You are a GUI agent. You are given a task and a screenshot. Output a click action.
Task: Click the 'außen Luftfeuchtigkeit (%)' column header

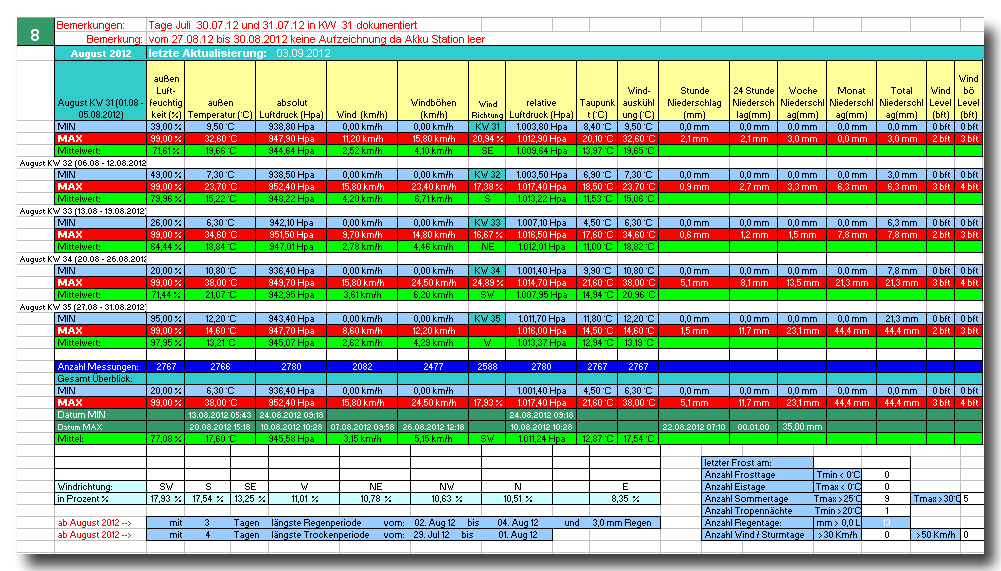[x=166, y=91]
